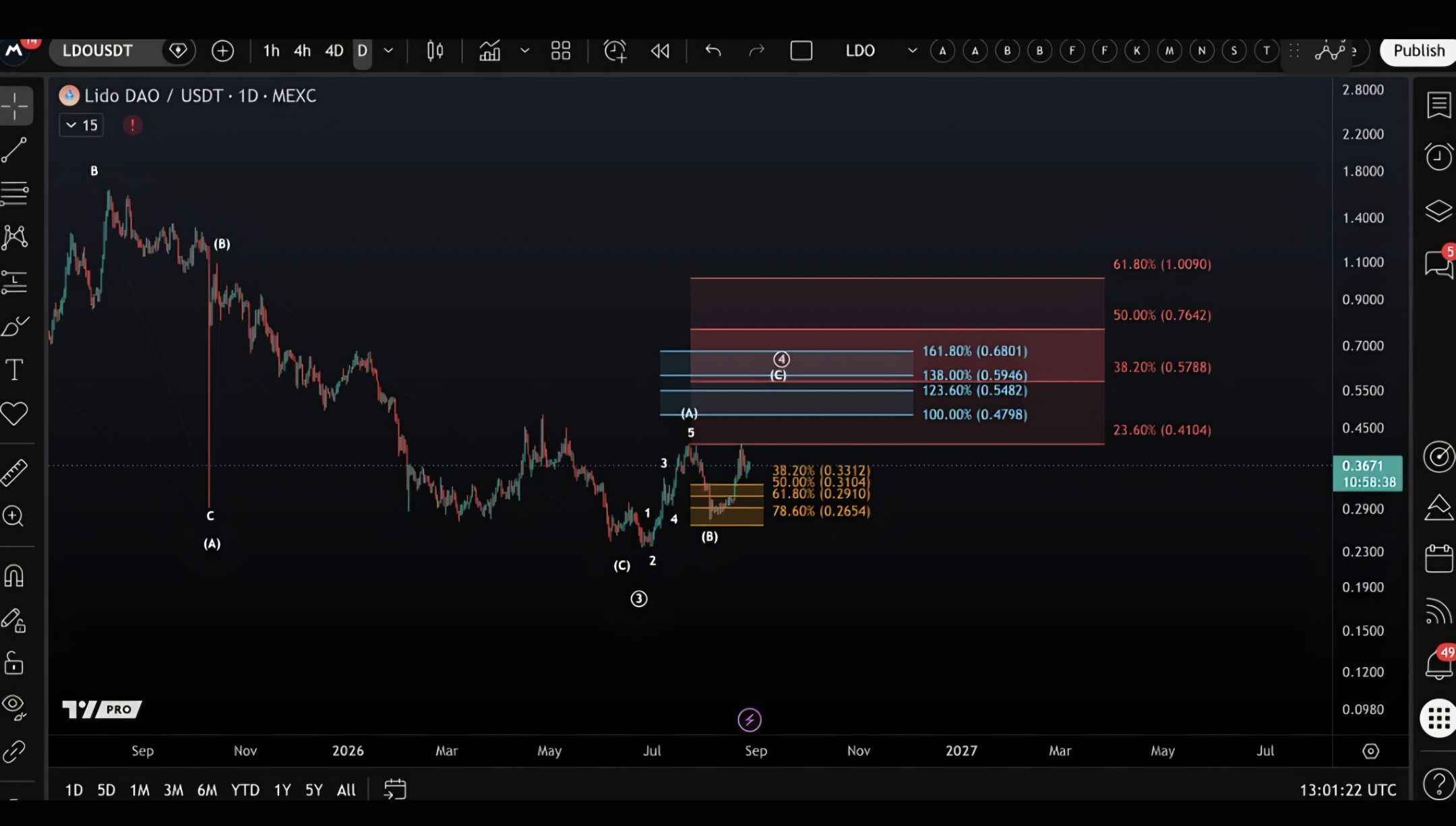
Task: Select the brush drawing tool
Action: pos(15,326)
